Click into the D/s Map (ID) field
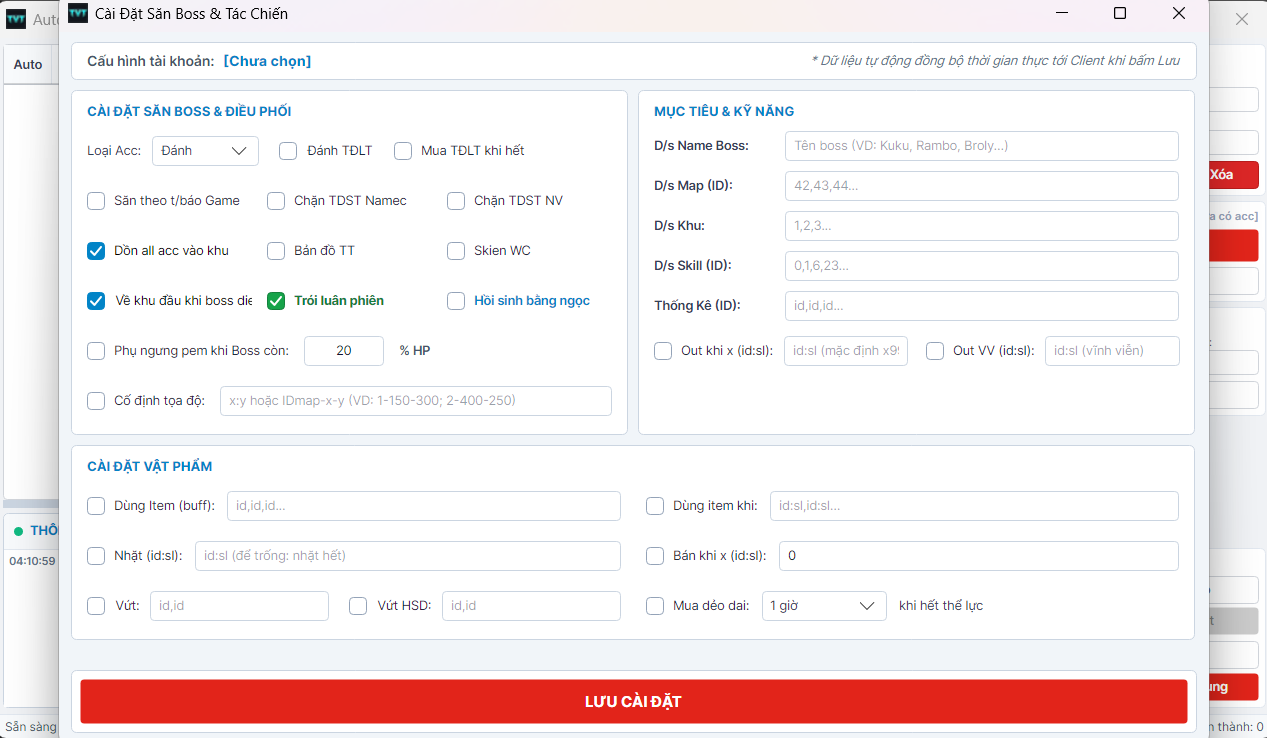1267x738 pixels. click(x=982, y=186)
